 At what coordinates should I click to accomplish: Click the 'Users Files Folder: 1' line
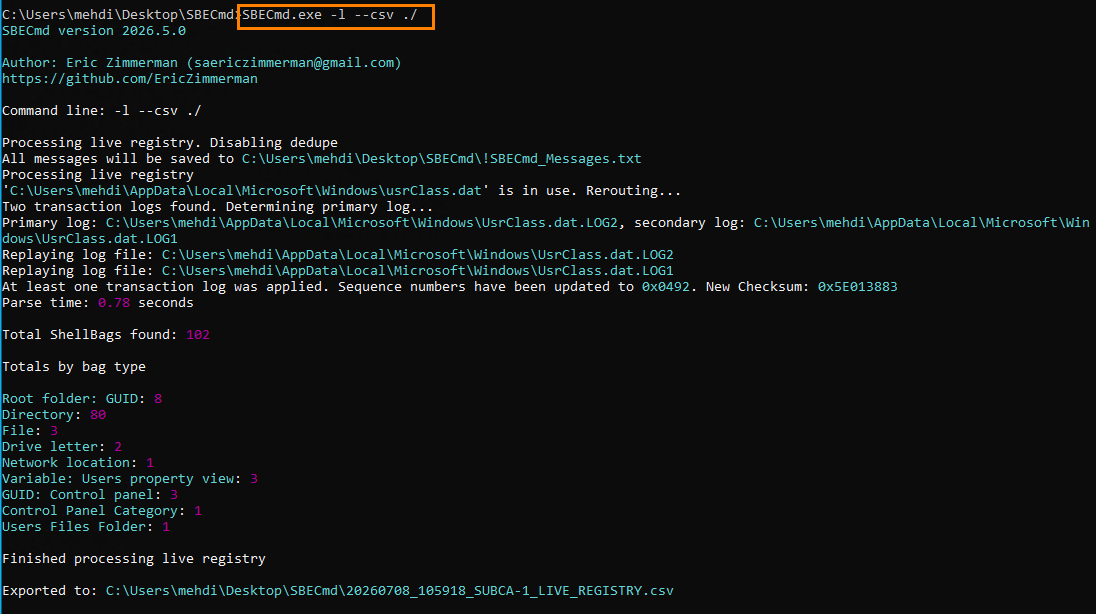pos(86,527)
